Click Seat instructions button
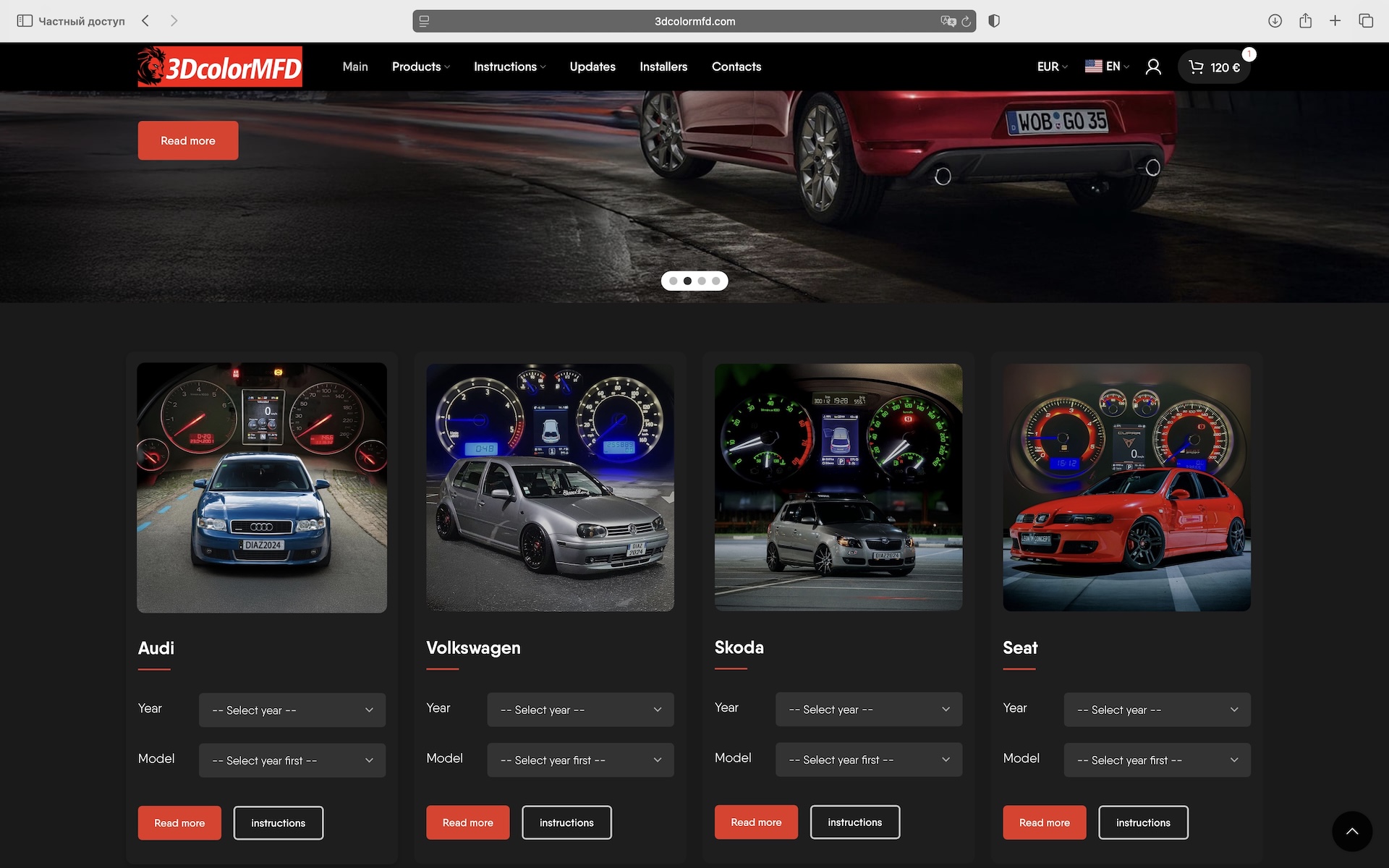The width and height of the screenshot is (1389, 868). (1143, 822)
